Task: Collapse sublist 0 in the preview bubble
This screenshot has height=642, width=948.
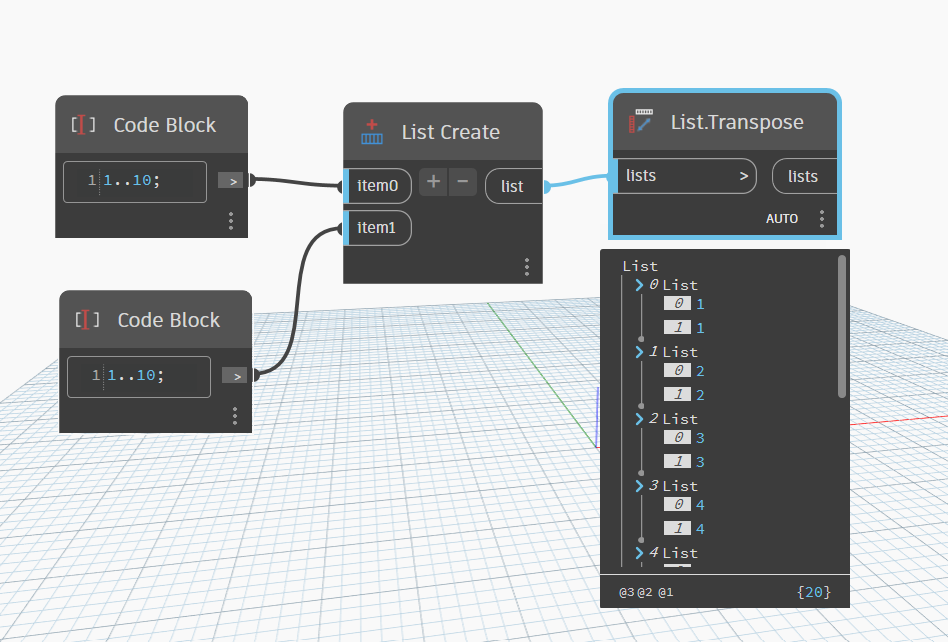Action: click(641, 285)
